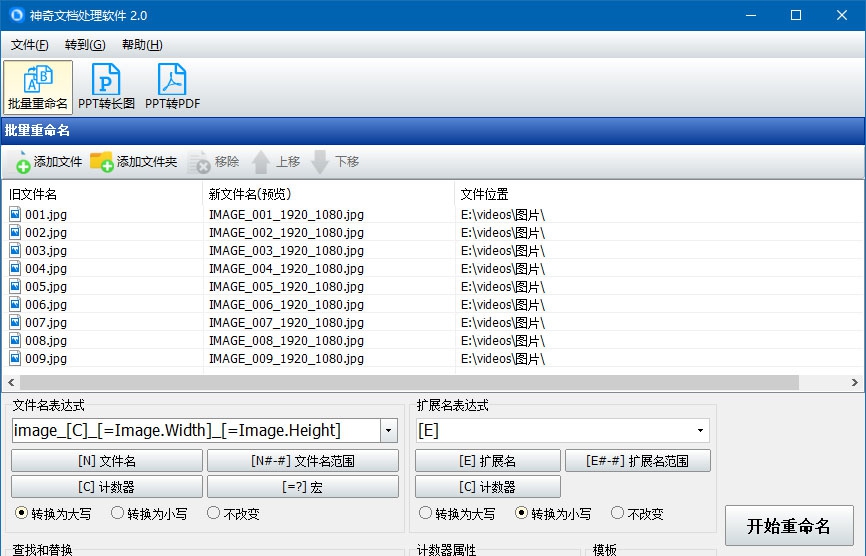Select 不改变 for file name
This screenshot has height=556, width=866.
(x=213, y=513)
